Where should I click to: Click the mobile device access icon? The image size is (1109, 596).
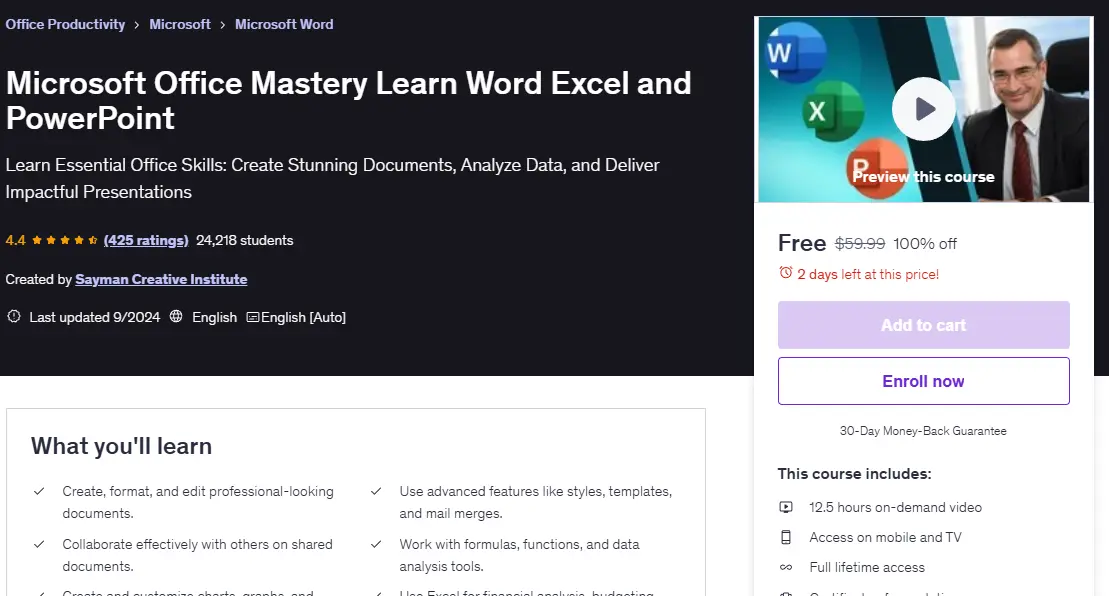(786, 537)
